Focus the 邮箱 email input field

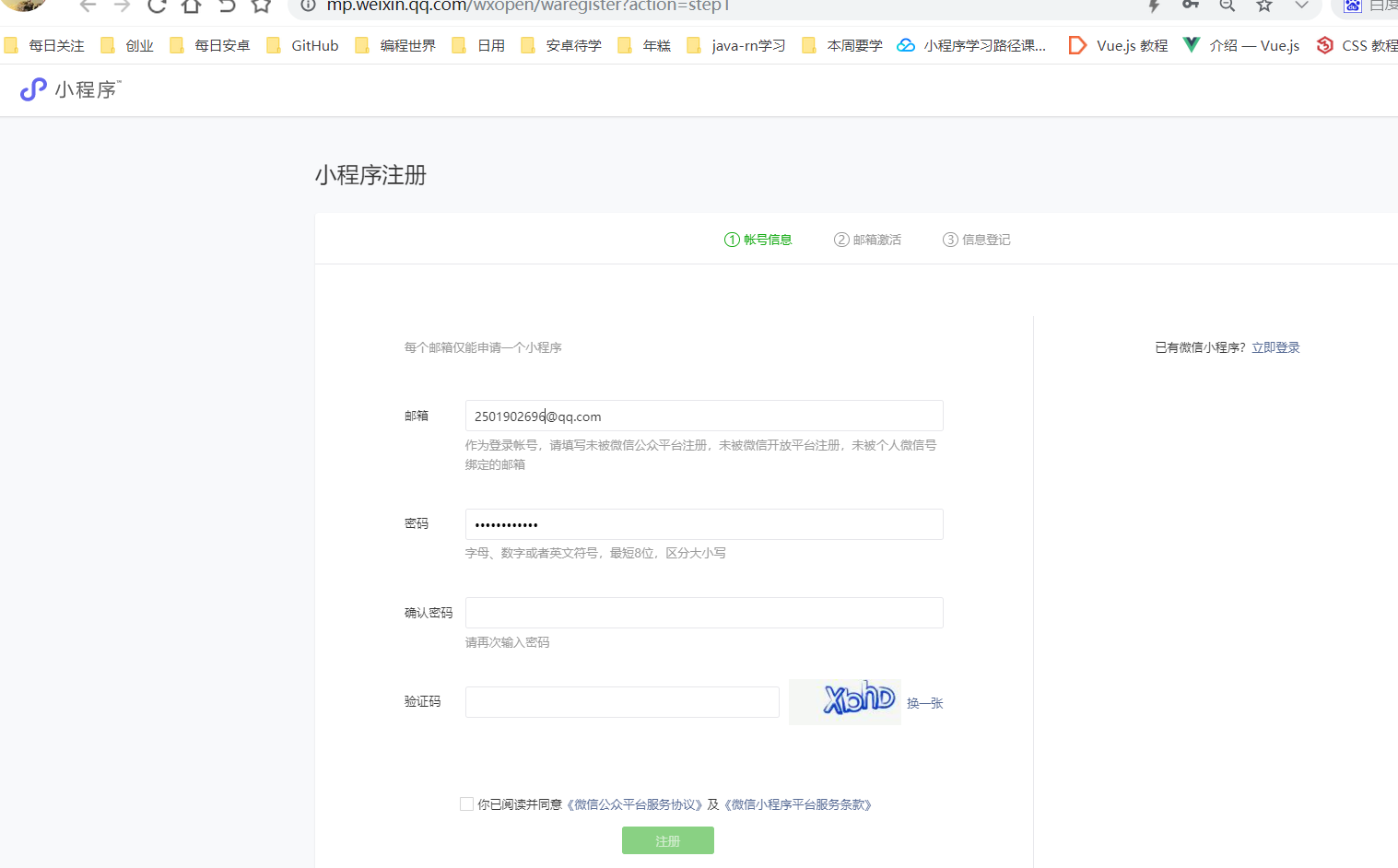[704, 416]
